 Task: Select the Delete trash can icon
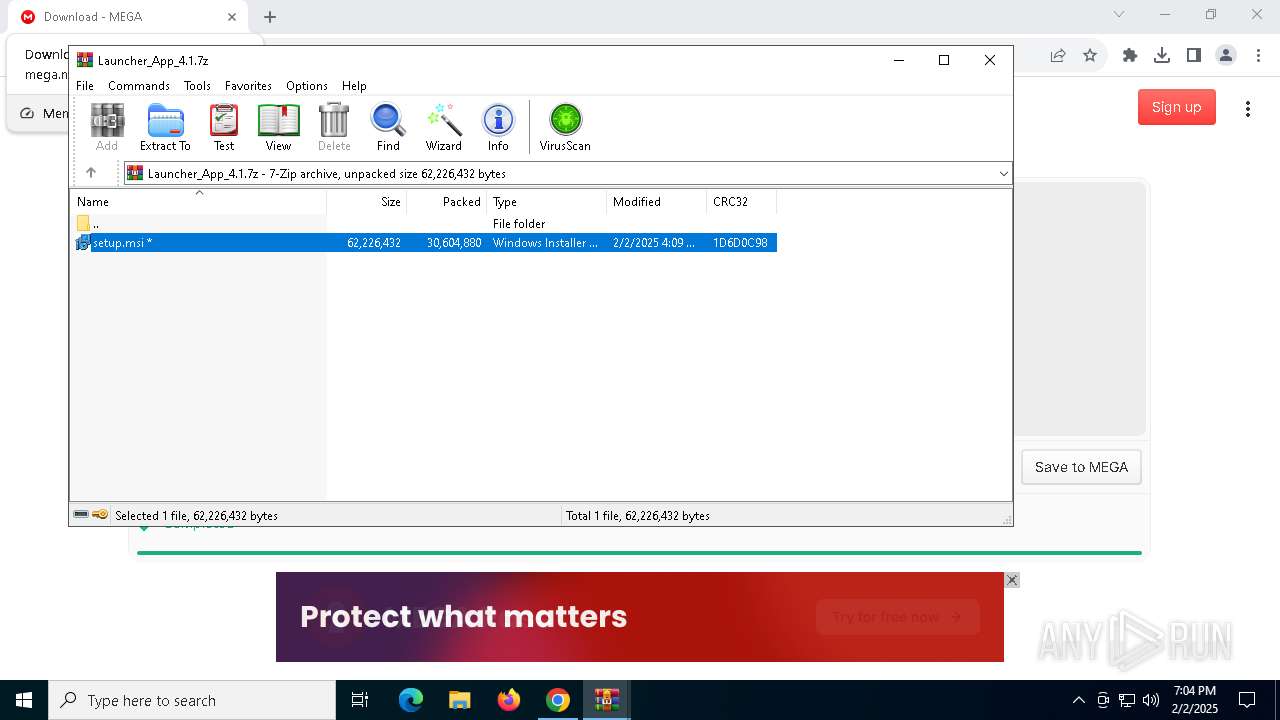coord(334,127)
